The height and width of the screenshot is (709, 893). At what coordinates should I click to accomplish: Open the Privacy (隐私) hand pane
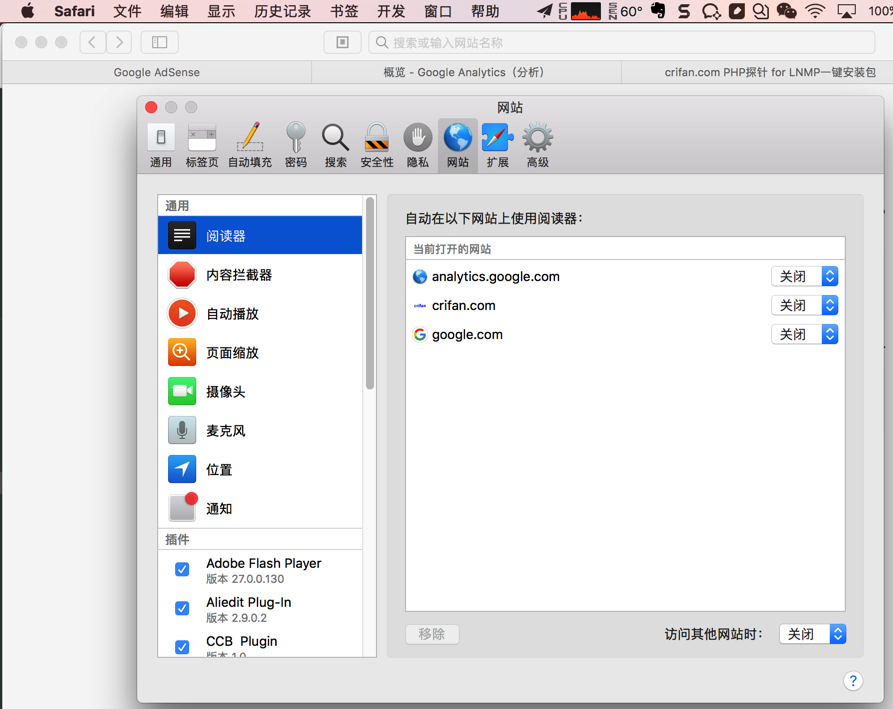(417, 146)
